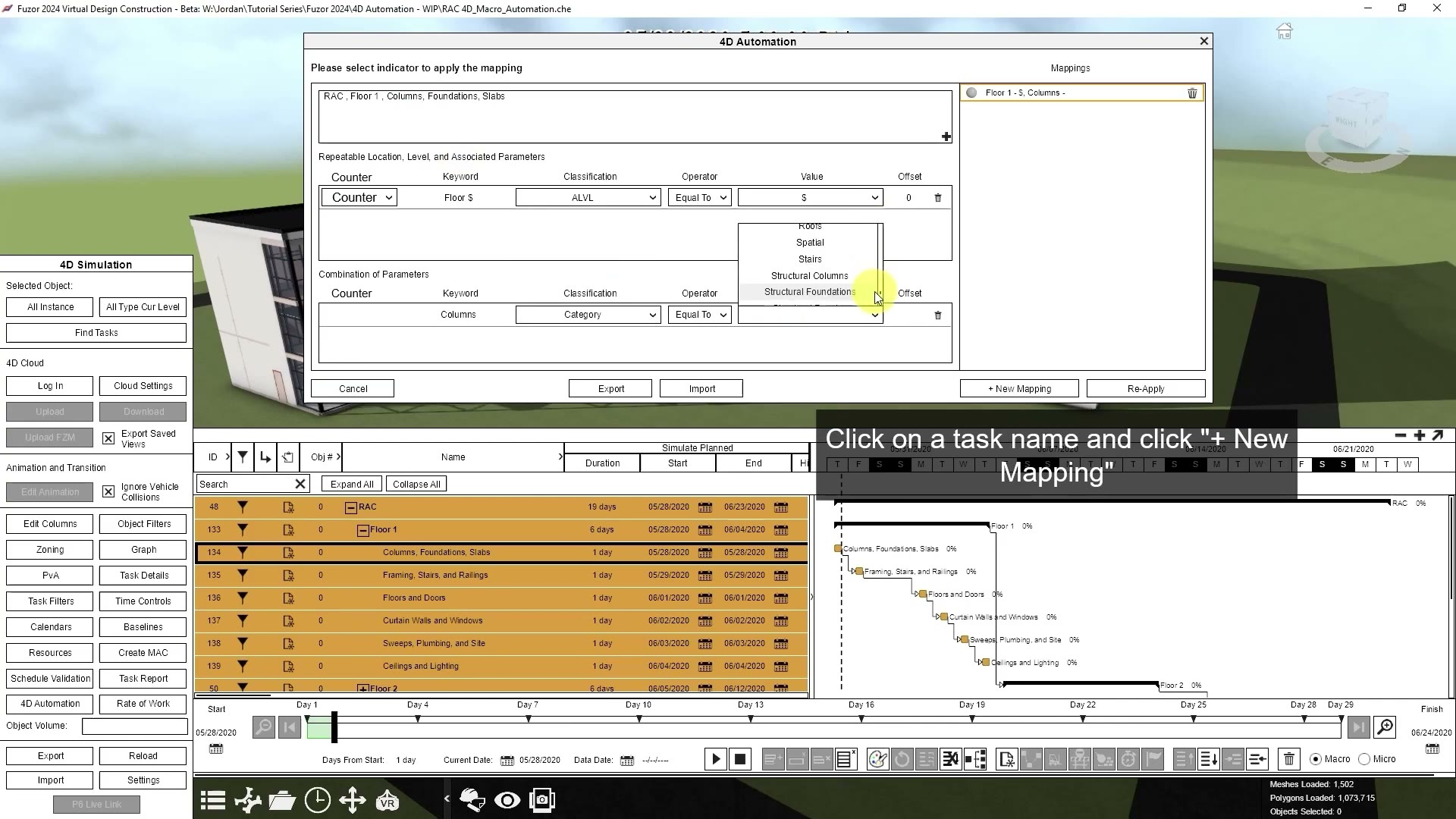Image resolution: width=1456 pixels, height=819 pixels.
Task: Choose Spatial from the value list
Action: (809, 243)
